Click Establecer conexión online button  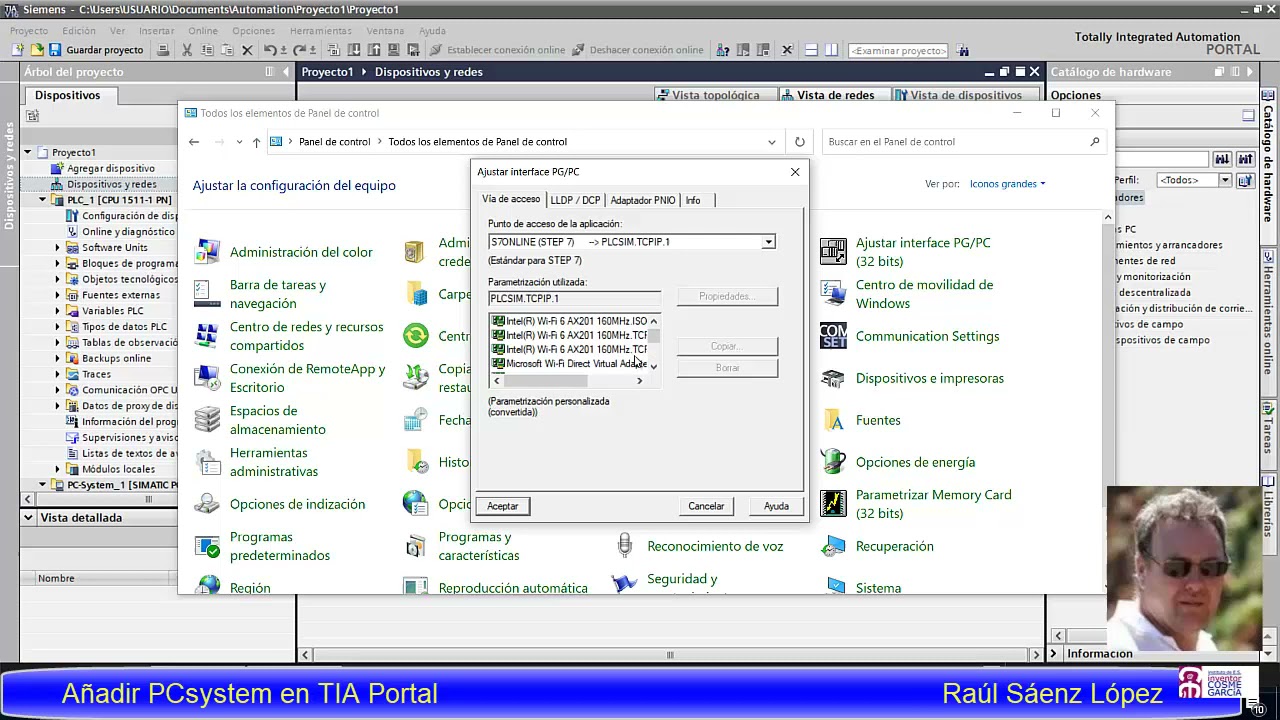coord(497,50)
